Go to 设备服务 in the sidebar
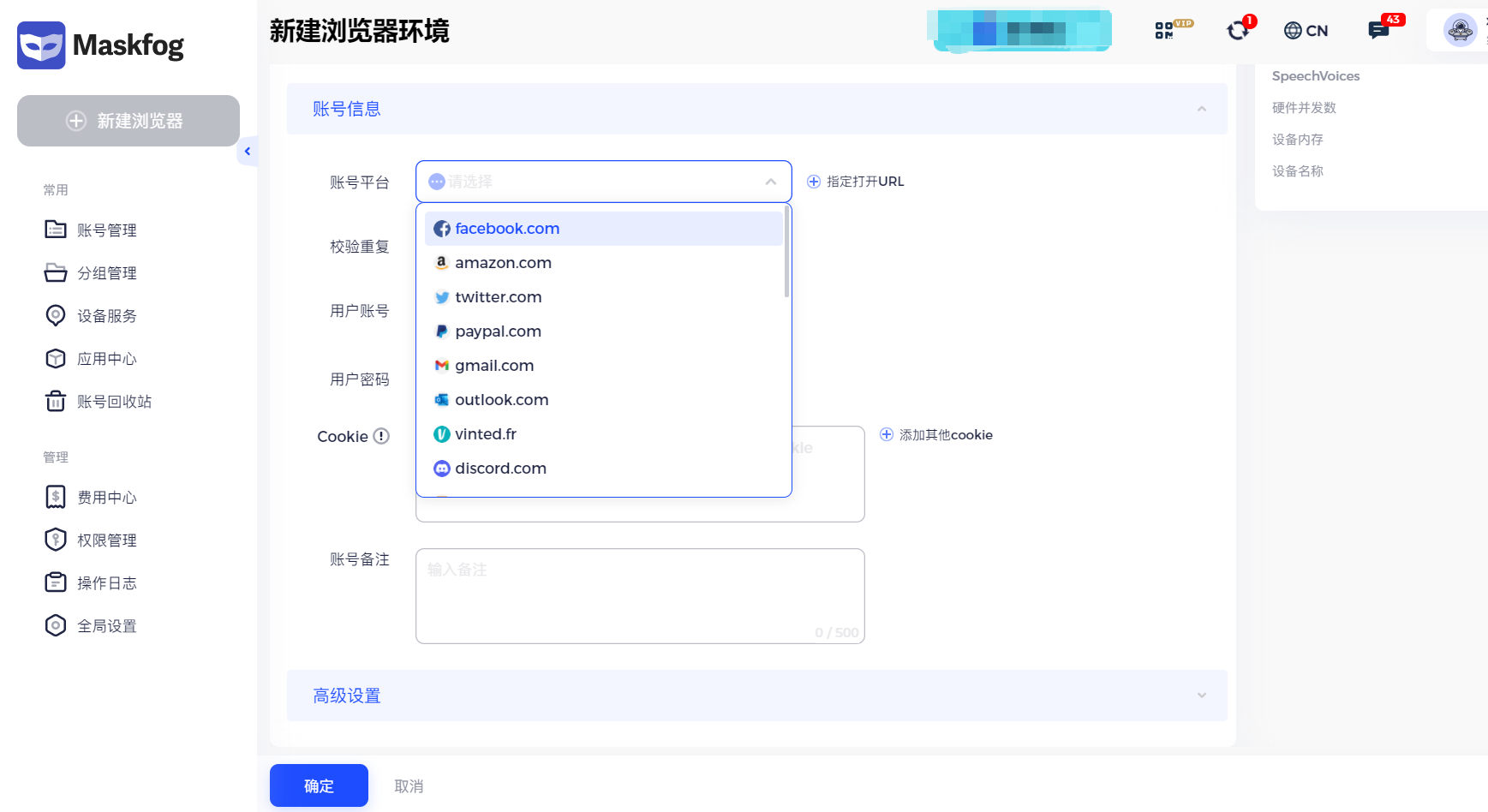 107,315
